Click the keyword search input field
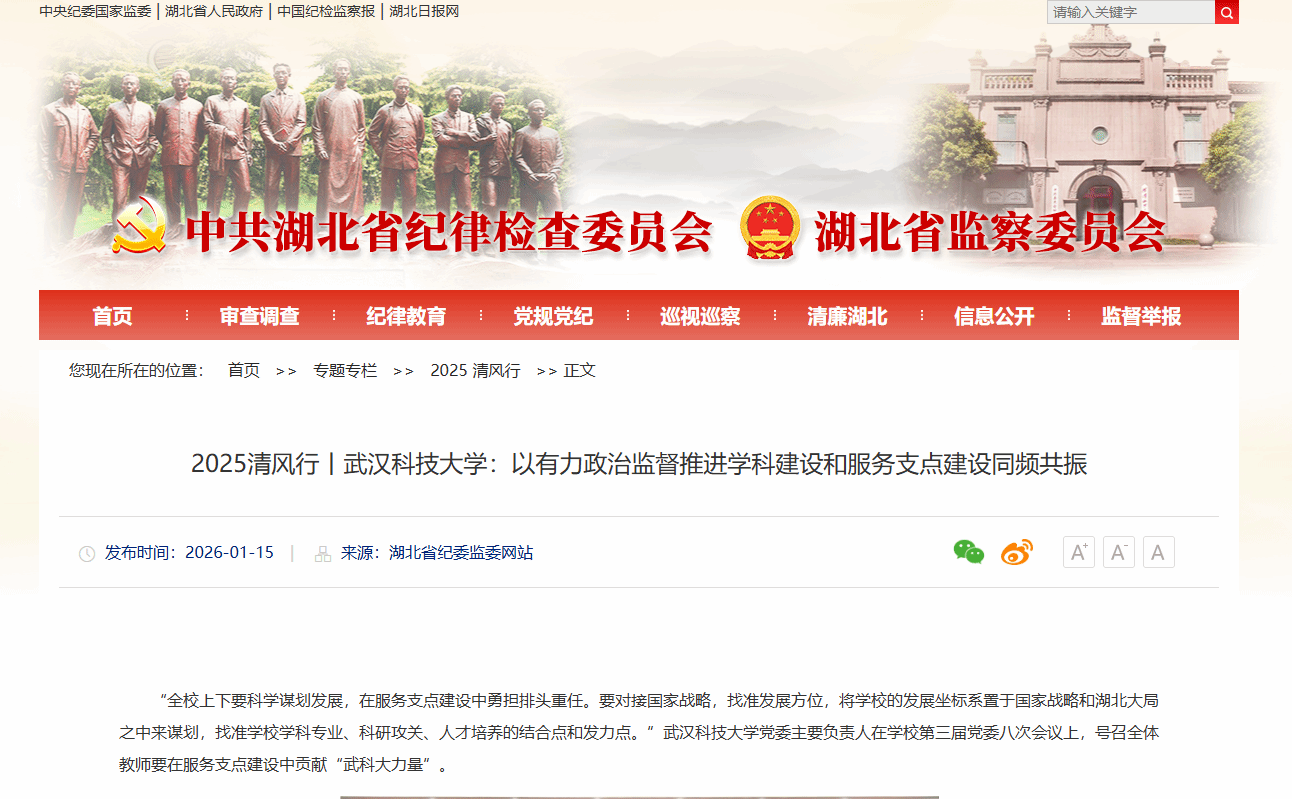The image size is (1292, 799). [x=1131, y=12]
